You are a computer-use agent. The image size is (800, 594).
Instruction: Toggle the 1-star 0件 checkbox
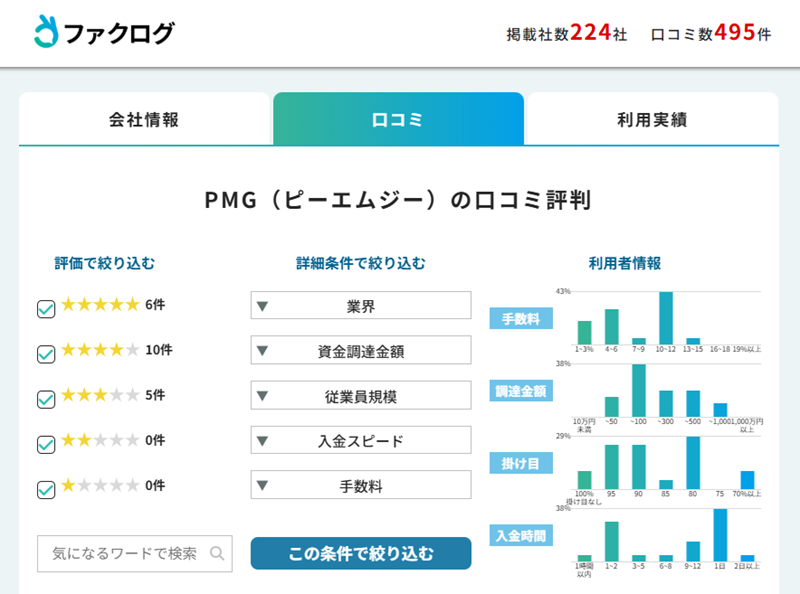click(x=45, y=489)
